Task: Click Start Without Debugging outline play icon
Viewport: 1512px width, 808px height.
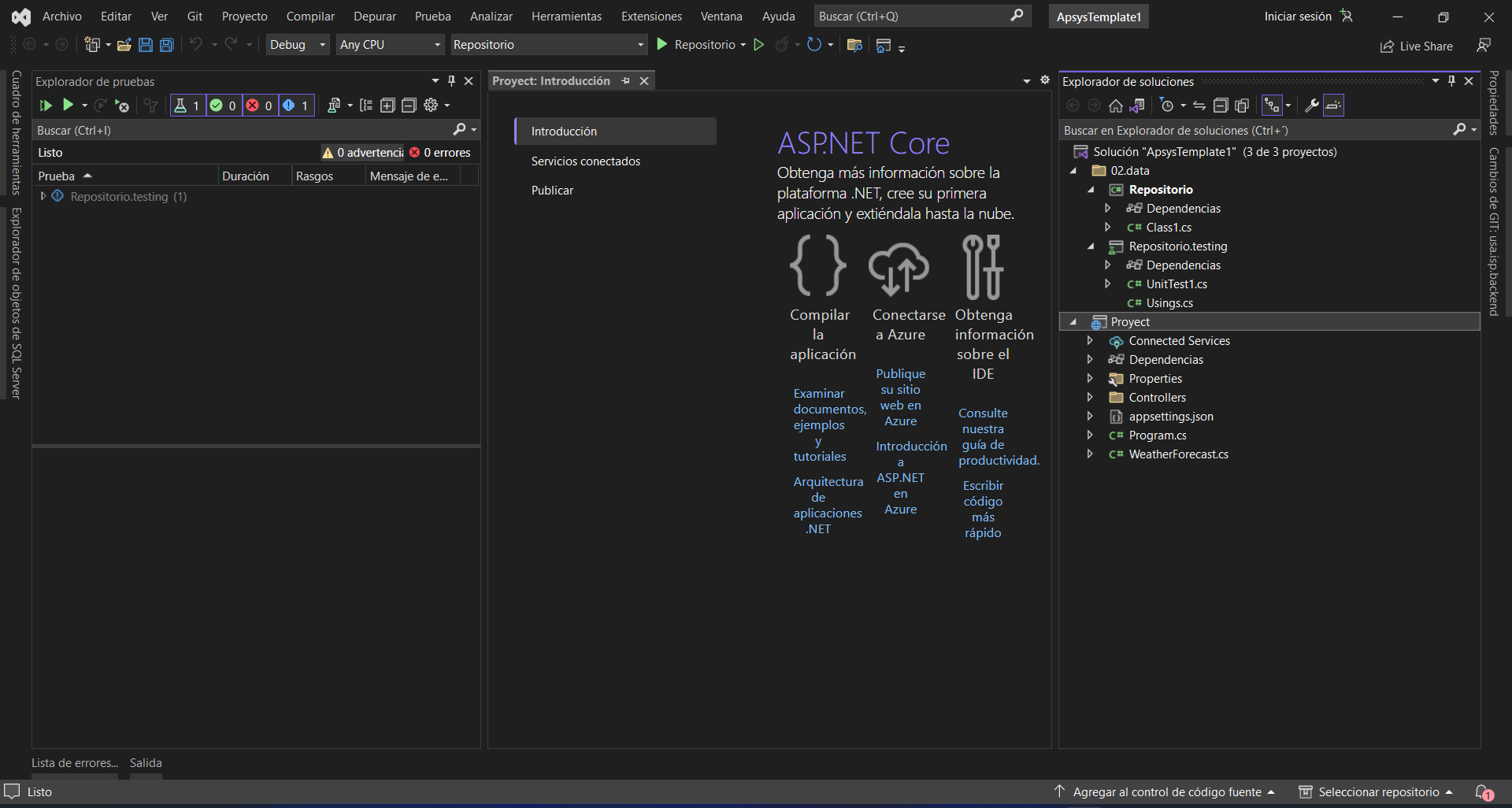Action: (x=758, y=45)
